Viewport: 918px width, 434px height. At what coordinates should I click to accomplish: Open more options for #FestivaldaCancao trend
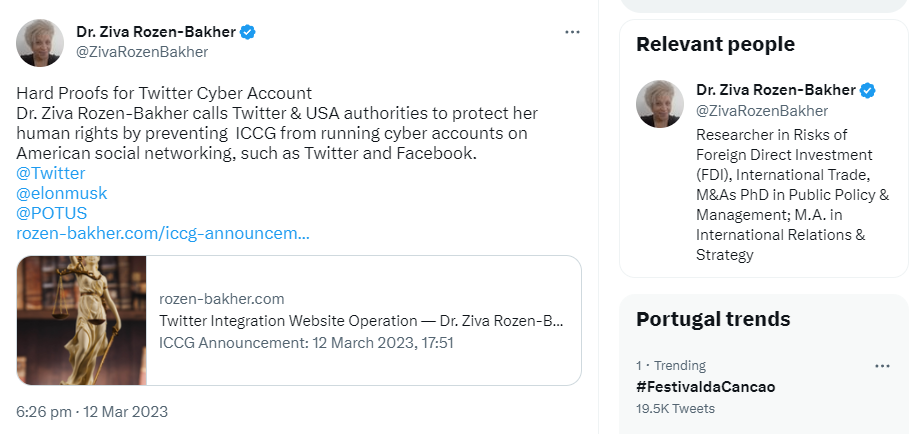(x=881, y=366)
